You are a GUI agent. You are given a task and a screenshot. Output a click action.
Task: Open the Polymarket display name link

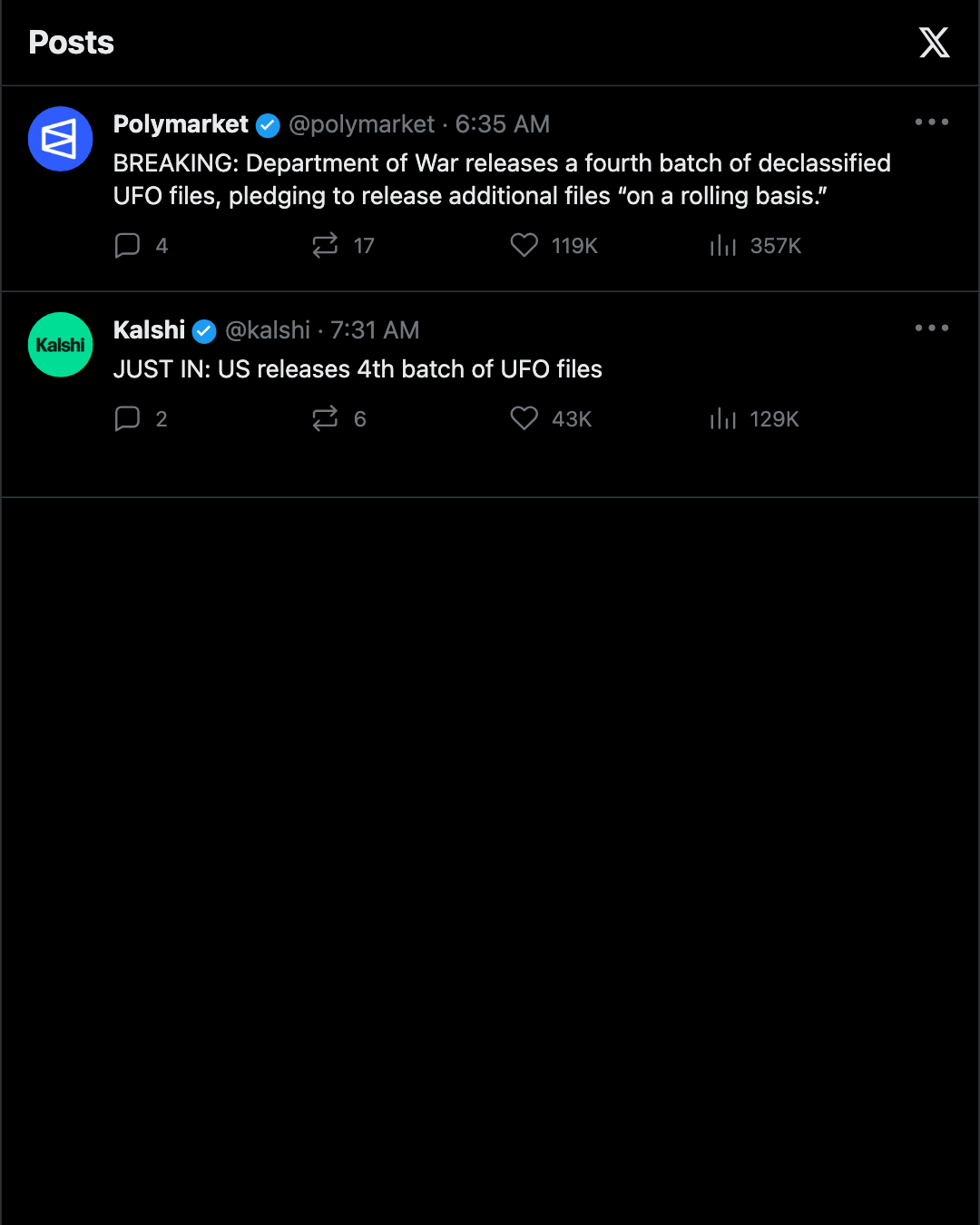(181, 124)
